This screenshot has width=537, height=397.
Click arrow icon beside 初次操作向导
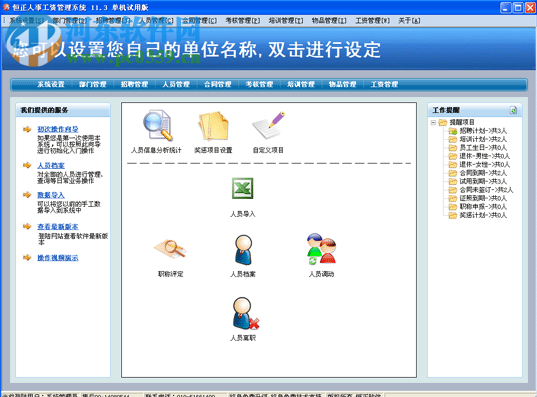27,129
